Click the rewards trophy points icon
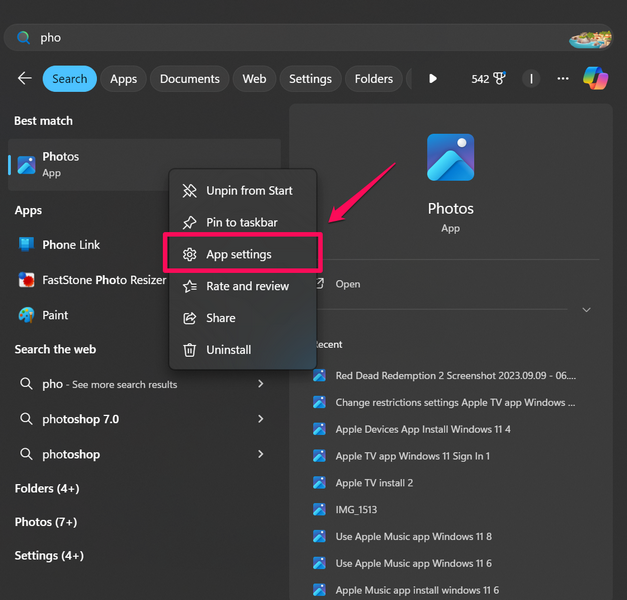627x600 pixels. (498, 79)
